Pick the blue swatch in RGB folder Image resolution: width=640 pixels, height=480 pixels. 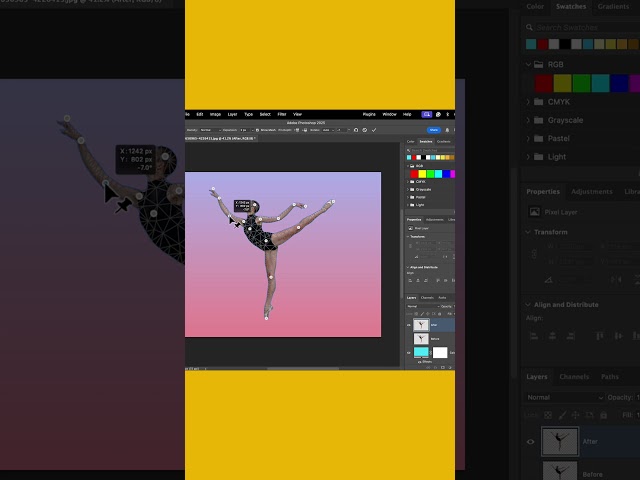click(447, 174)
